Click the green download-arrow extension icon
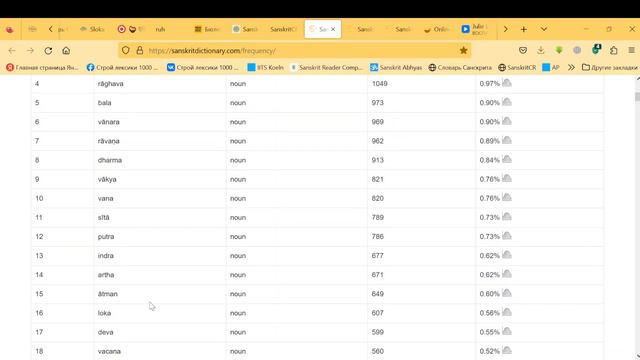640x360 pixels. click(559, 50)
